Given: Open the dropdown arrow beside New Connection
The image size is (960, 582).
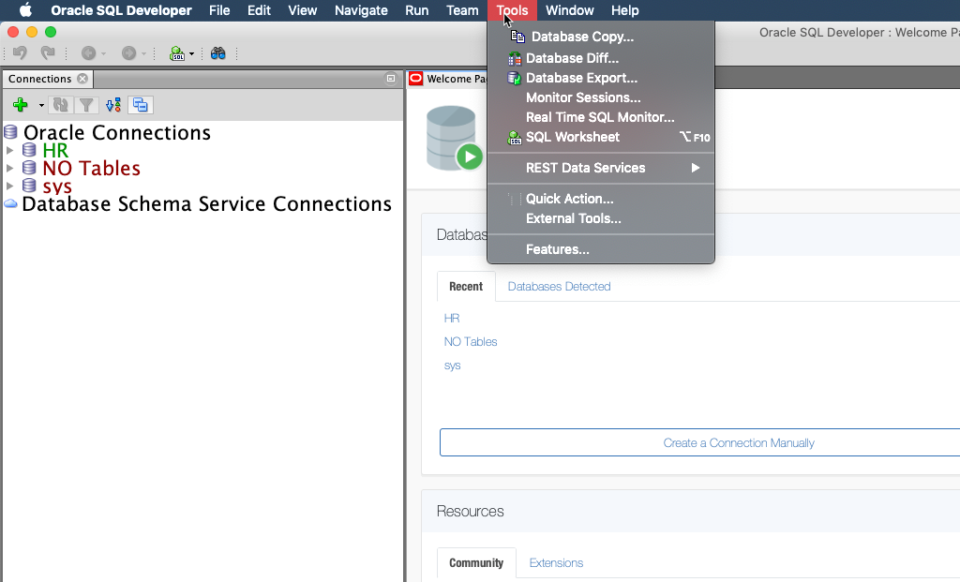Looking at the screenshot, I should (x=41, y=105).
